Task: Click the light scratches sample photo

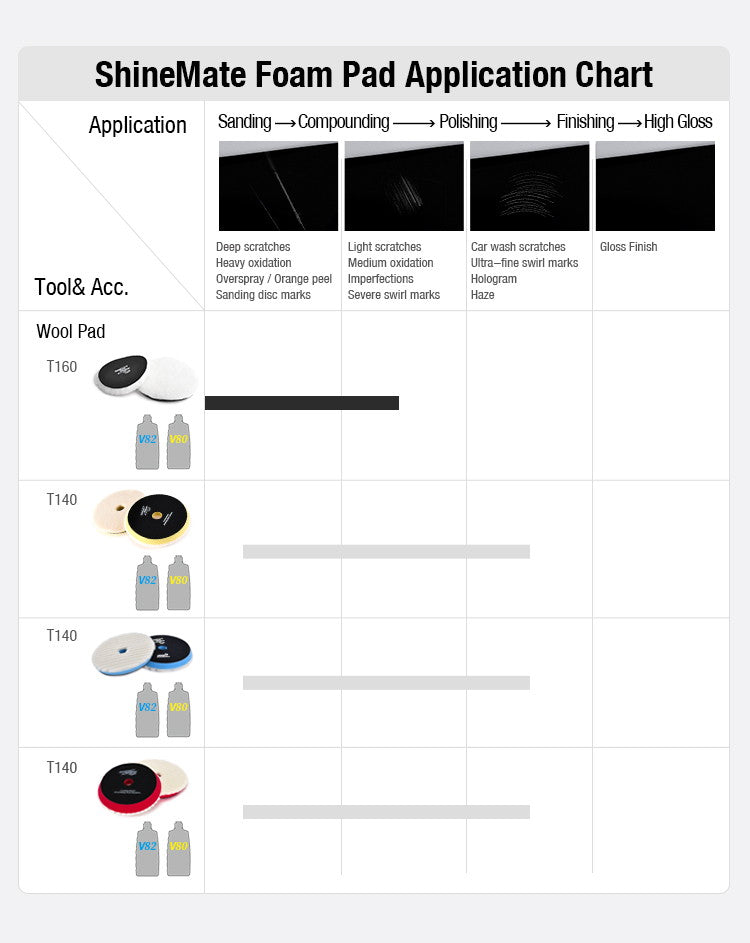Action: pyautogui.click(x=404, y=186)
